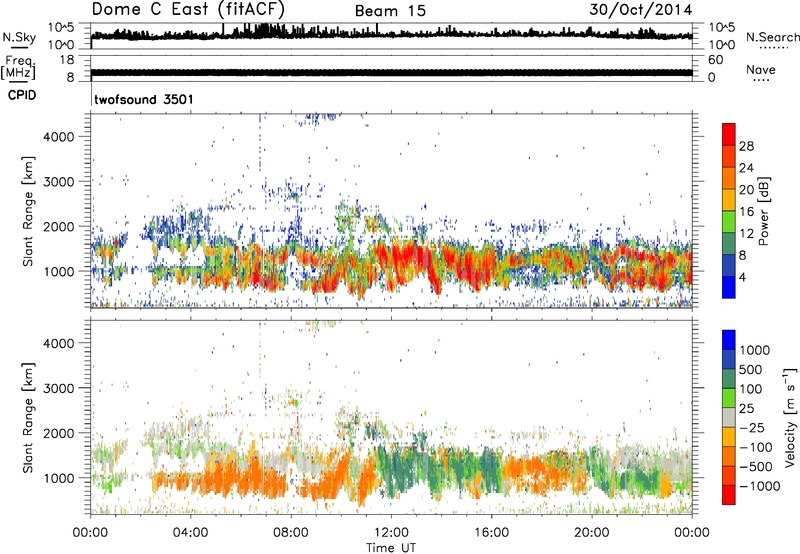Click the '4000' tick of the velocity panel

[58, 343]
